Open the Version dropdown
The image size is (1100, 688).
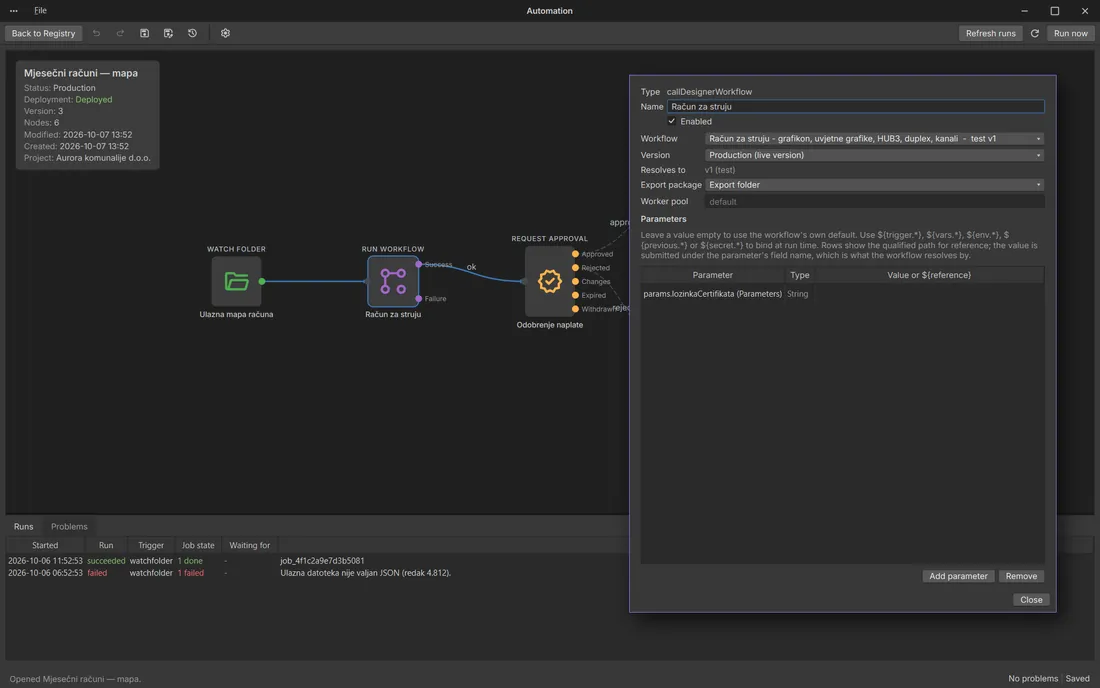[874, 155]
